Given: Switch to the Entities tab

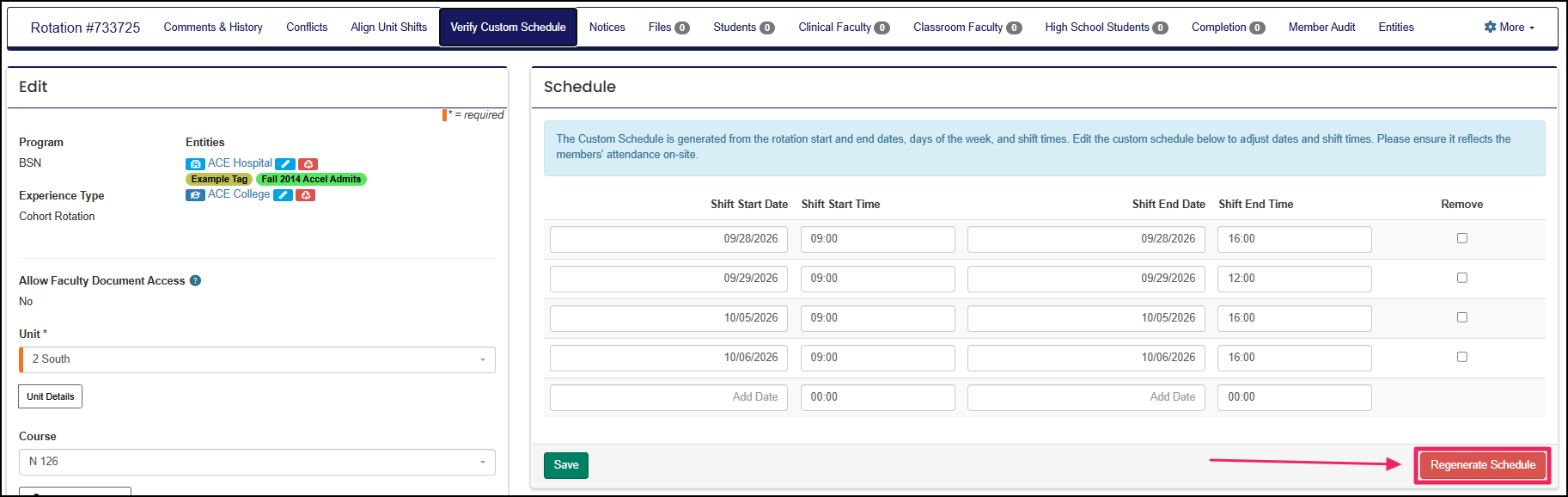Looking at the screenshot, I should pyautogui.click(x=1396, y=28).
